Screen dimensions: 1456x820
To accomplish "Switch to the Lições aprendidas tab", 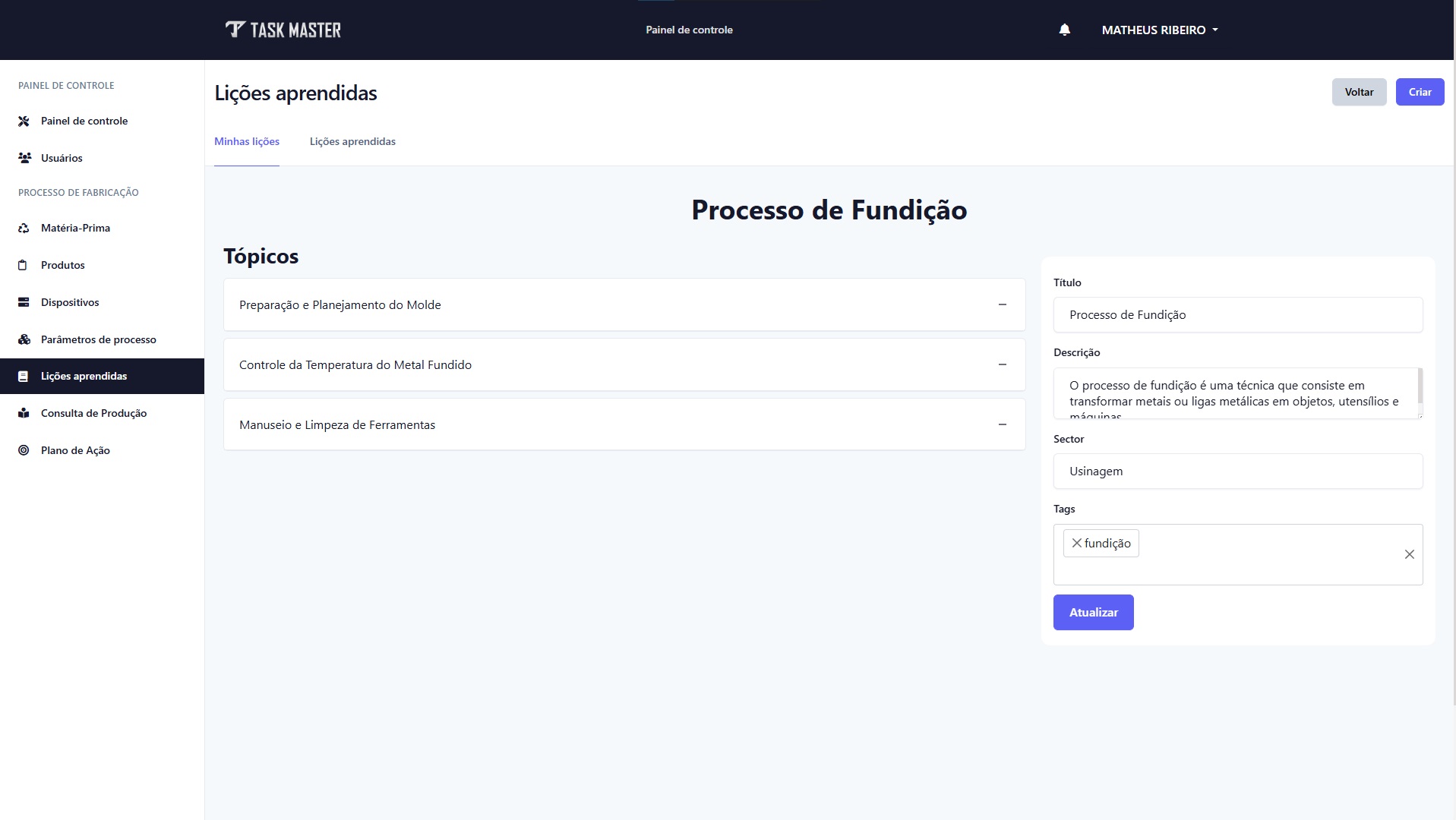I will 352,141.
